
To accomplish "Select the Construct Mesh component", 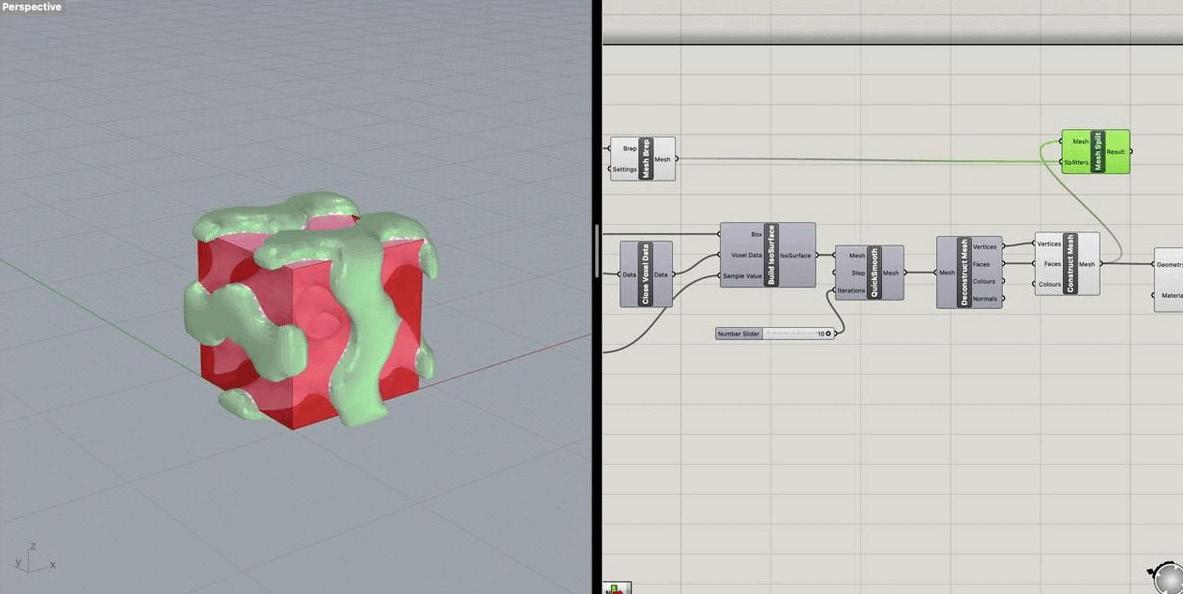I will (x=1070, y=263).
